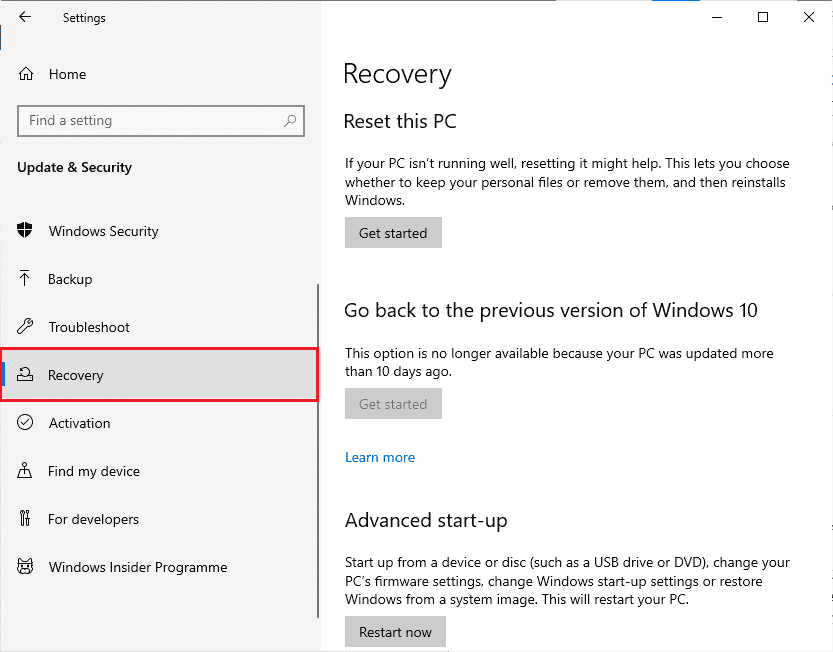Click the Backup upward arrow icon

coord(24,278)
